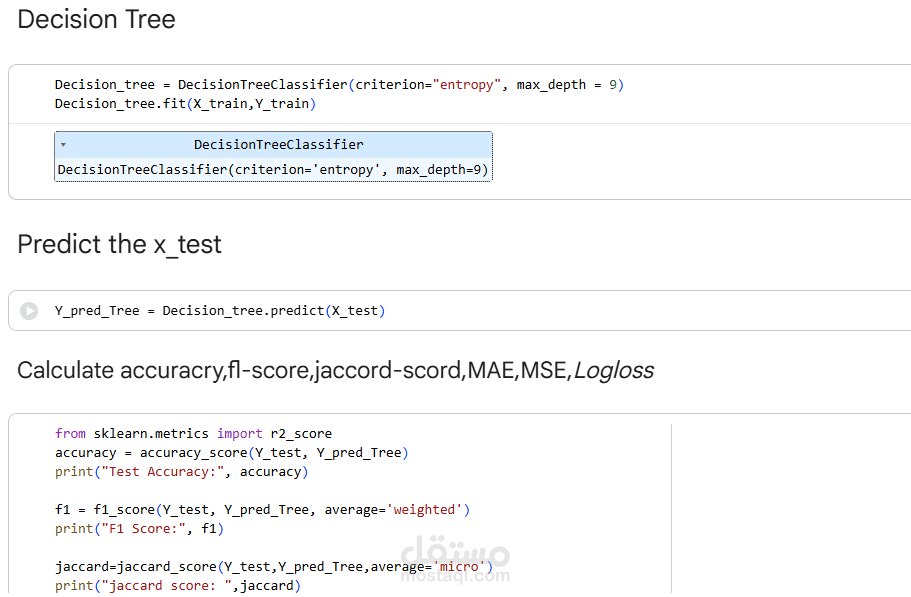Click the 'weighted' average argument
911x597 pixels.
click(426, 510)
